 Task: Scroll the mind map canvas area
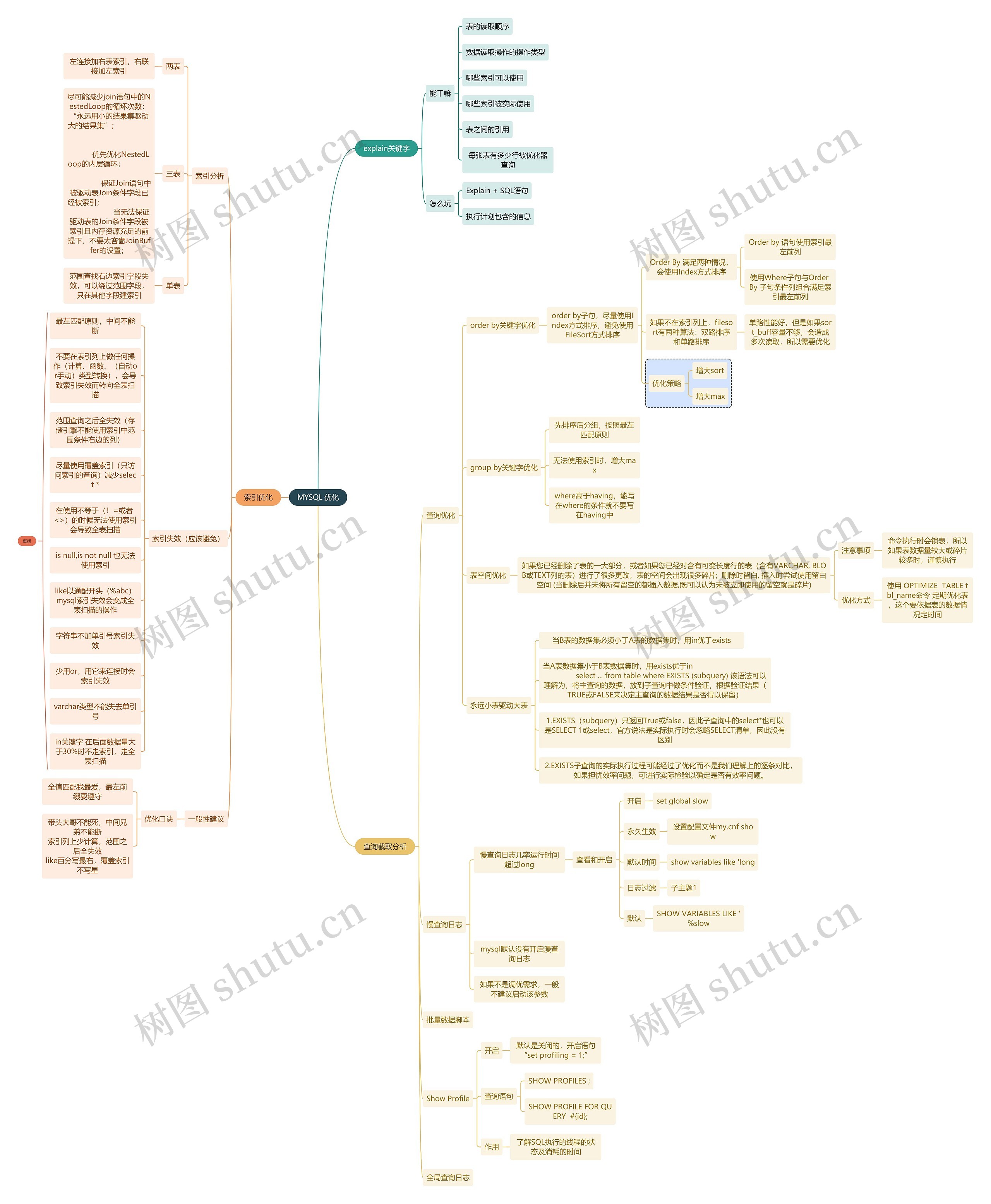coord(496,602)
